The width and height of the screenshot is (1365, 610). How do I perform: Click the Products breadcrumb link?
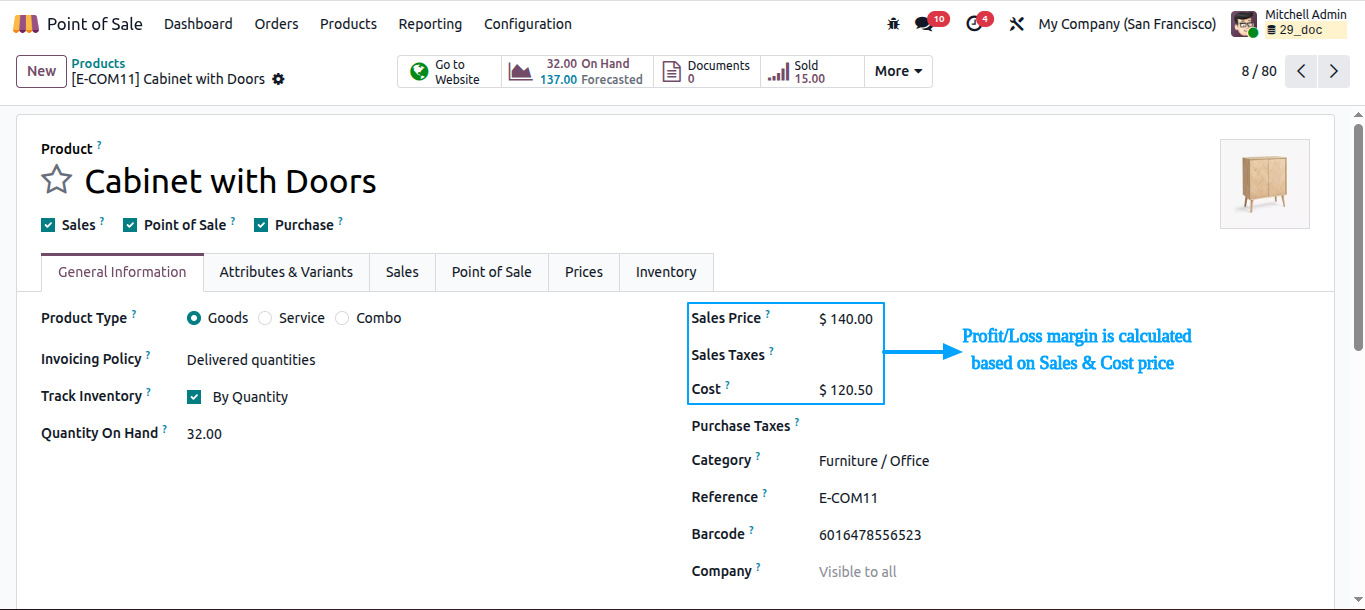coord(98,63)
